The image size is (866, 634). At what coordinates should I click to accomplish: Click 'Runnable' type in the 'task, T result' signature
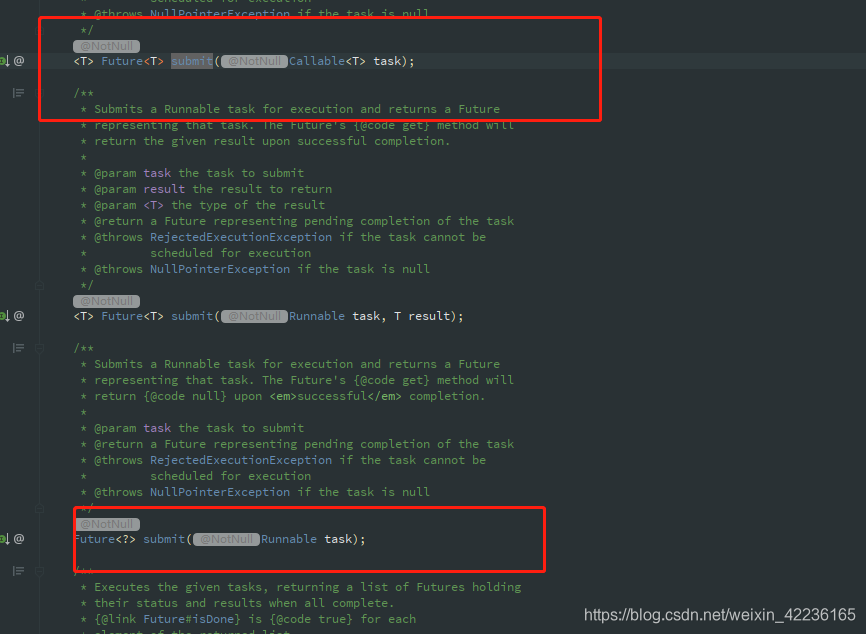(316, 316)
